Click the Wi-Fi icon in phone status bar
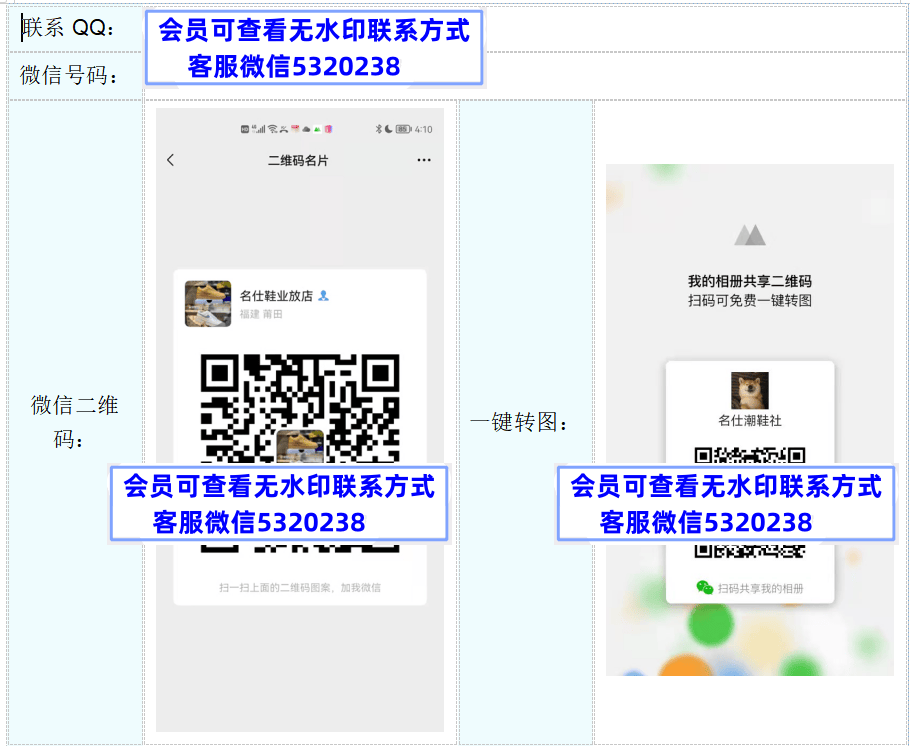This screenshot has width=910, height=746. [x=272, y=129]
